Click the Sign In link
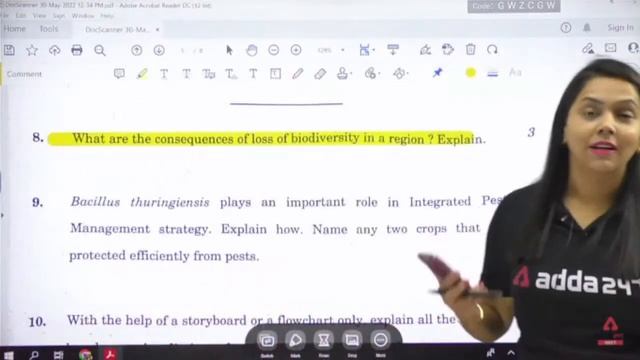This screenshot has width=640, height=360. (620, 28)
